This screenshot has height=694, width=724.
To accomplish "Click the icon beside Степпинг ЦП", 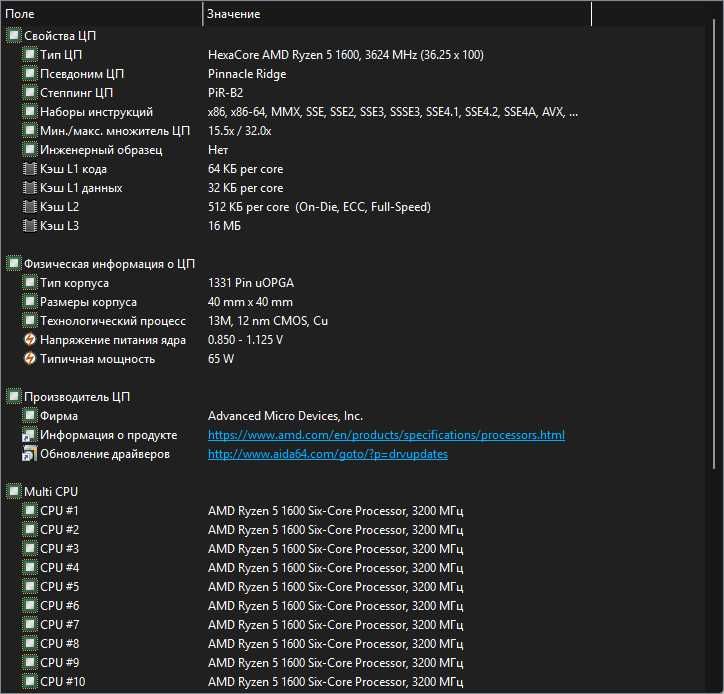I will pyautogui.click(x=29, y=92).
